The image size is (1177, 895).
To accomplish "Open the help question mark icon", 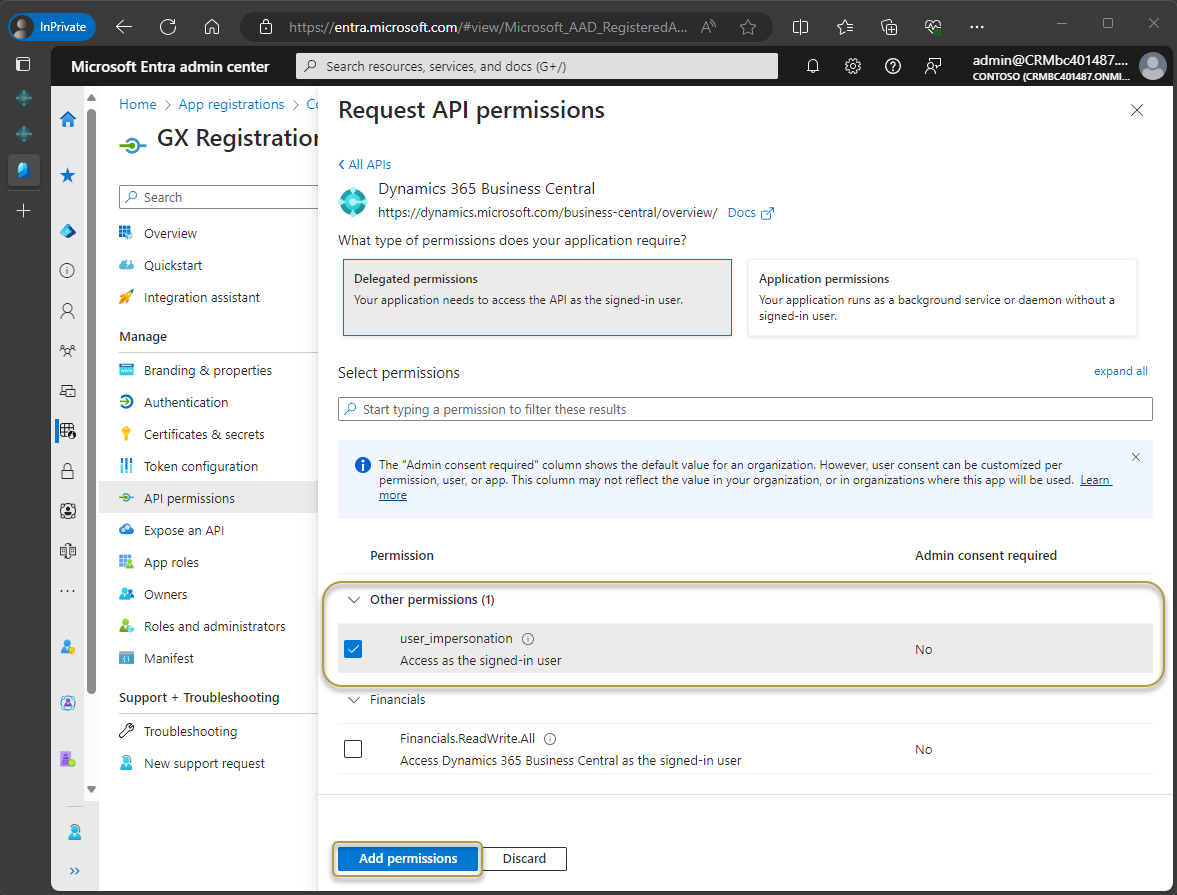I will [x=893, y=66].
